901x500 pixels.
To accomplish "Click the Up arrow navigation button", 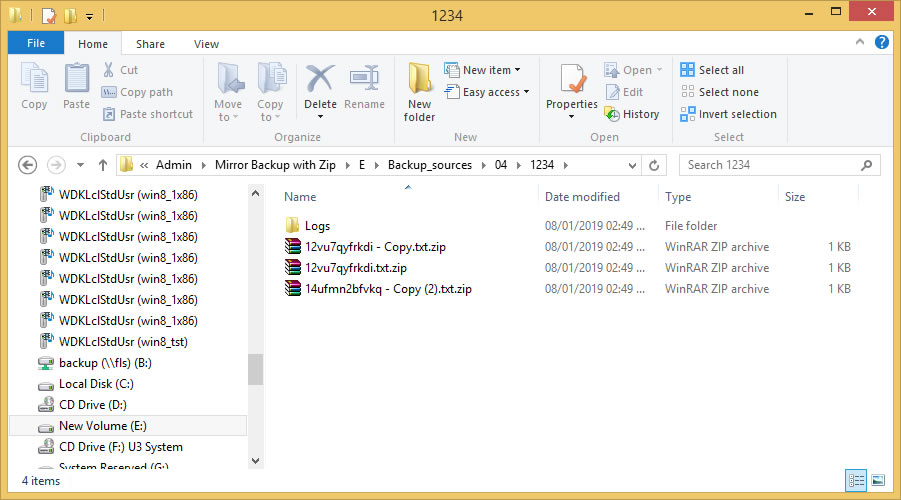I will click(102, 165).
